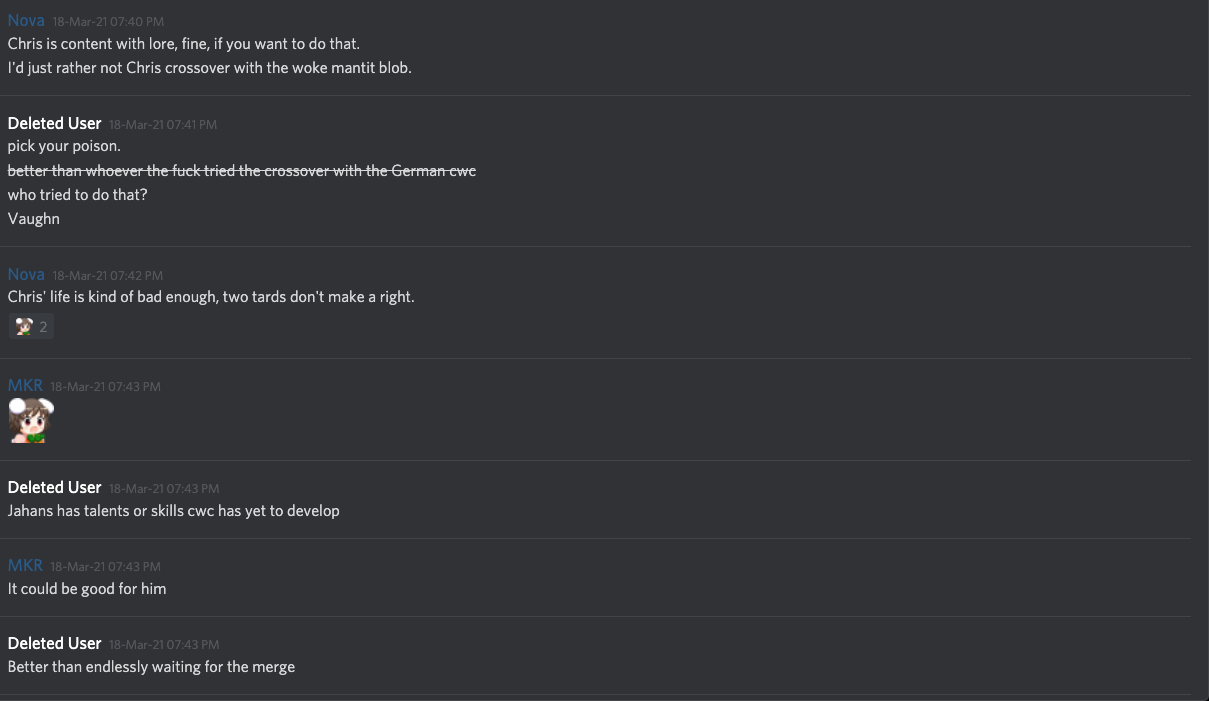Click the 'pick your poison.' message

tap(64, 146)
